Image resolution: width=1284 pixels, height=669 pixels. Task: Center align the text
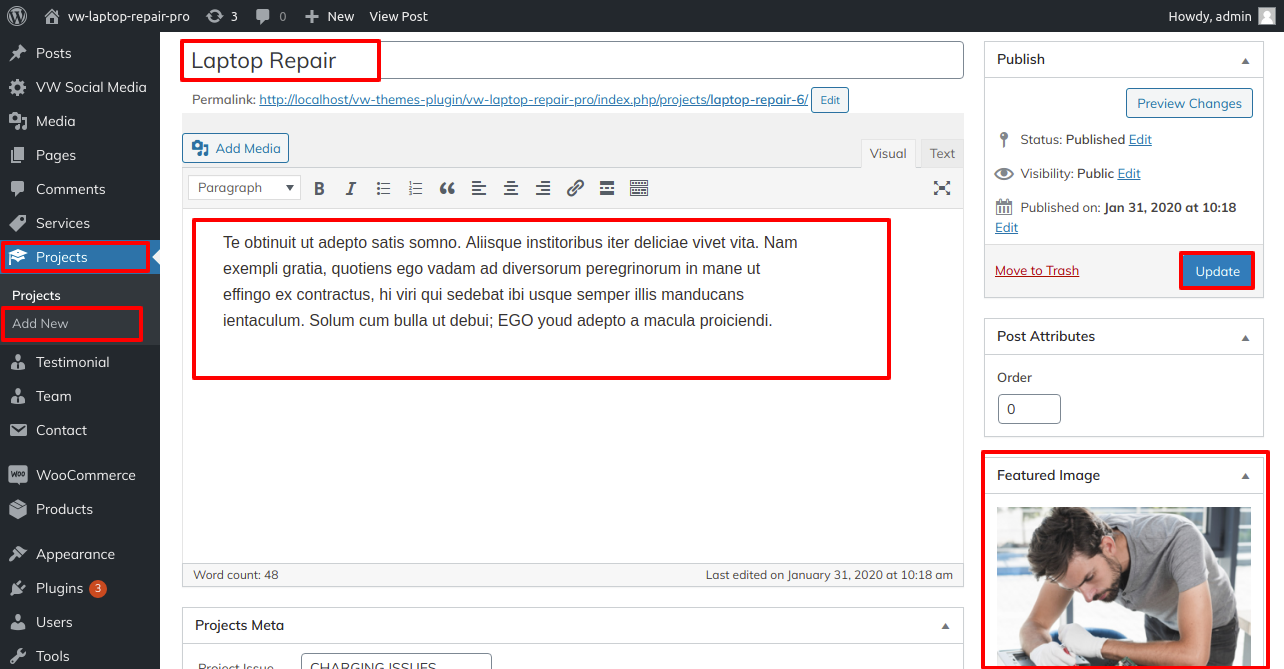tap(511, 188)
